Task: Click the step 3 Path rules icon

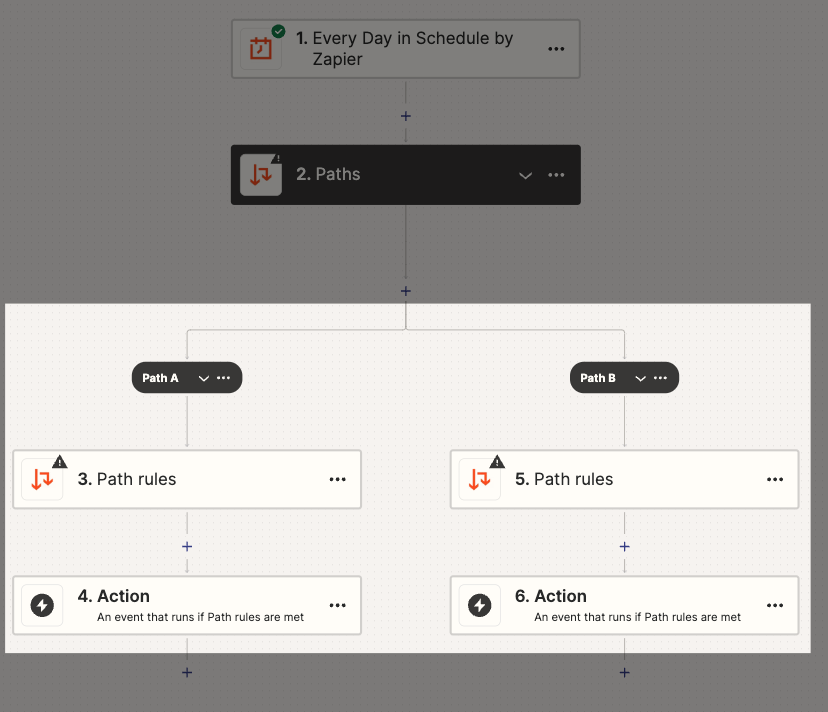Action: [42, 480]
